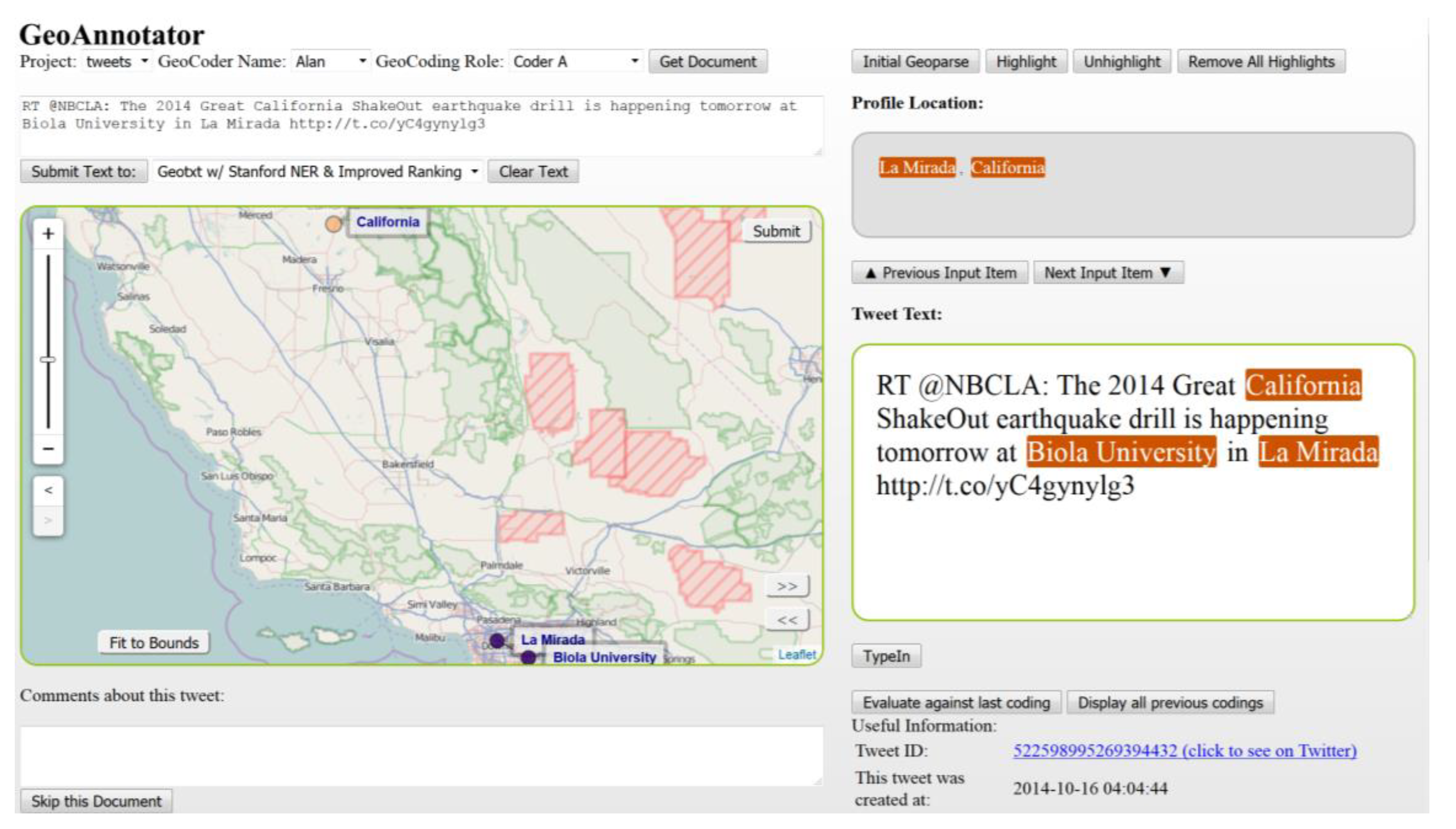Image resolution: width=1456 pixels, height=829 pixels.
Task: Open the Project tweets dropdown
Action: click(117, 61)
